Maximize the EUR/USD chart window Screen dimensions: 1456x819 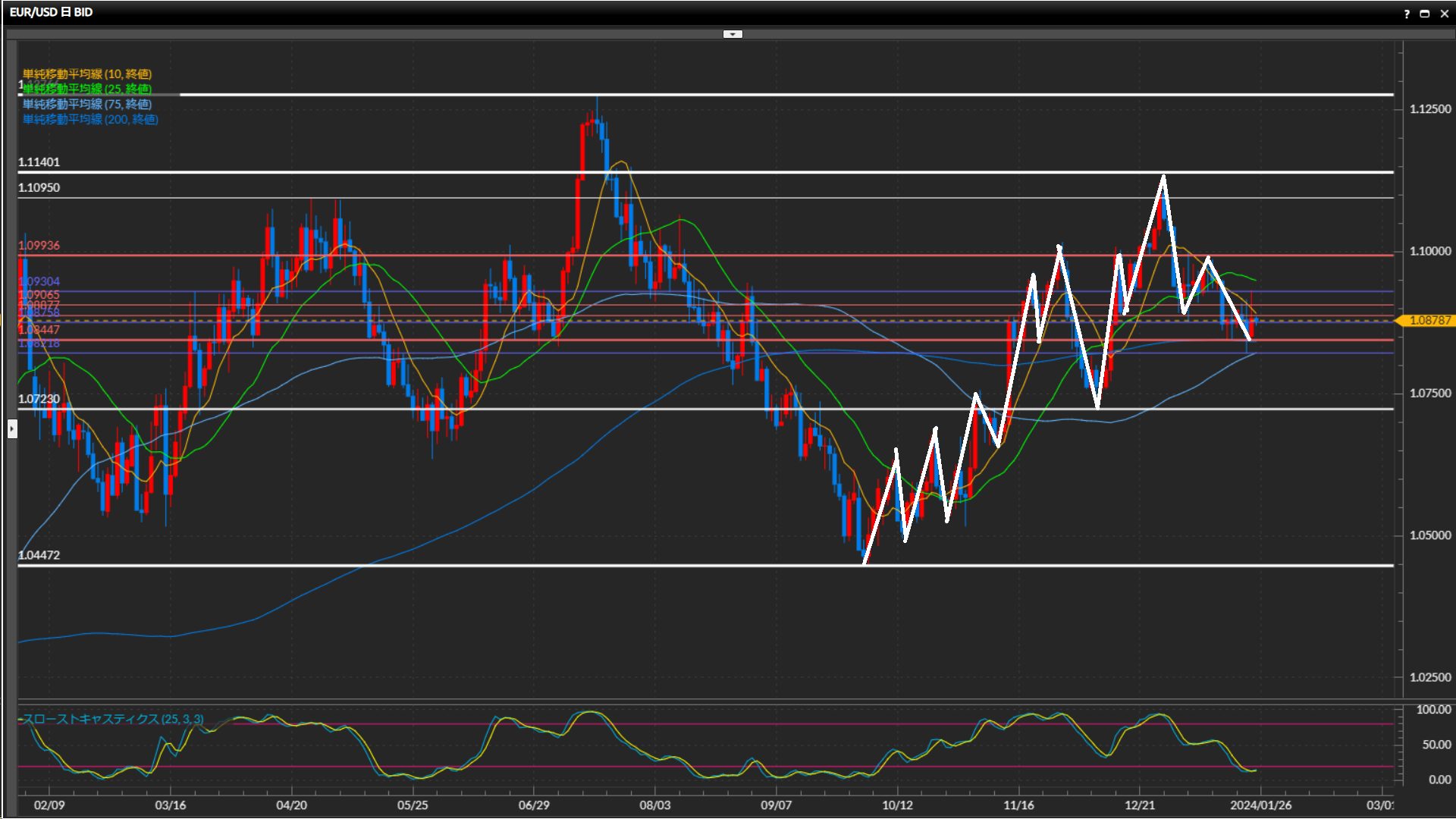tap(1425, 14)
